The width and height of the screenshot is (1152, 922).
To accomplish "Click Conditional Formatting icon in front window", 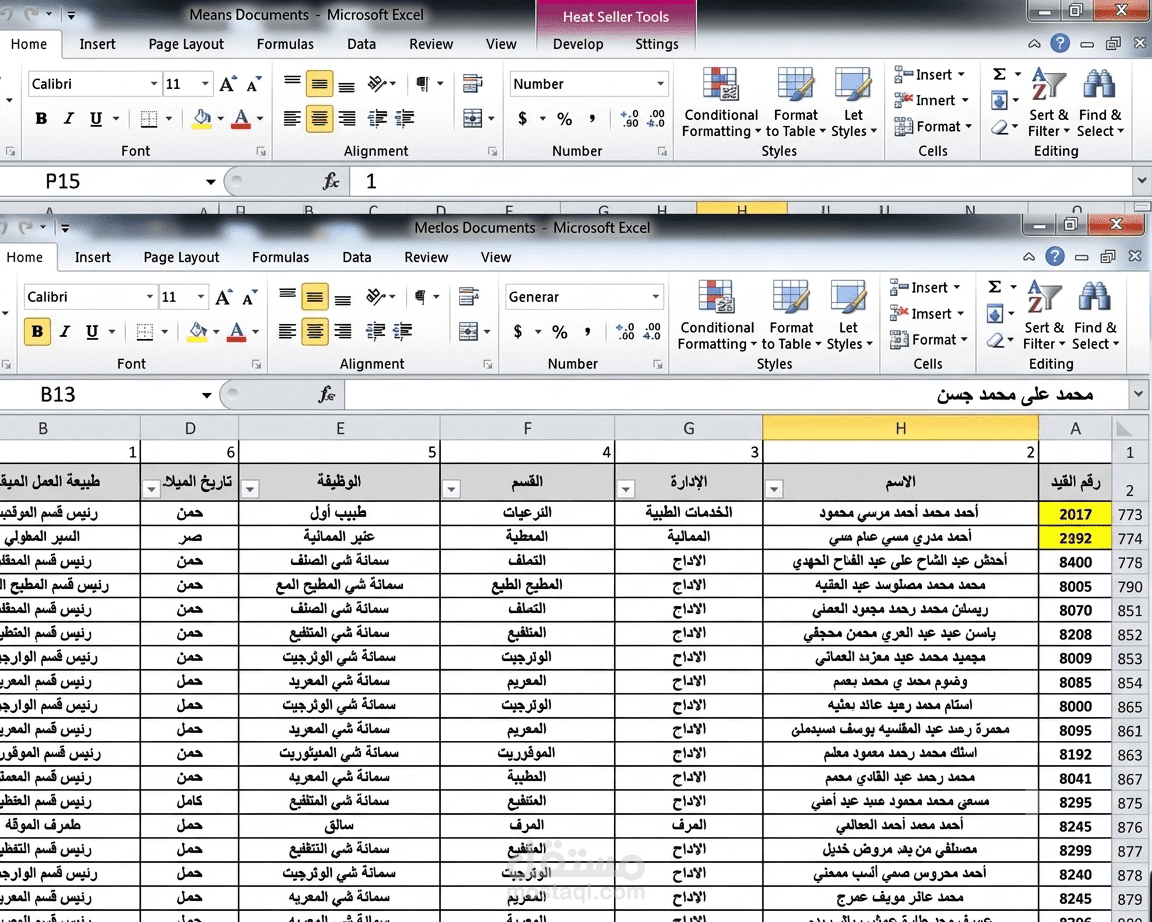I will [x=716, y=296].
